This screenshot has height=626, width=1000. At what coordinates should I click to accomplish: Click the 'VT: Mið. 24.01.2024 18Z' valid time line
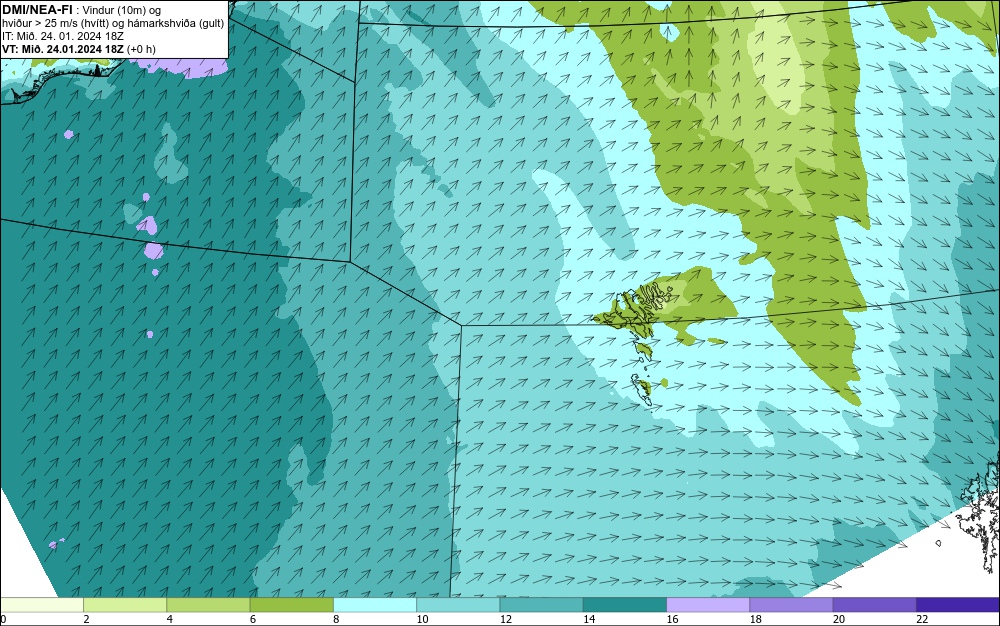pos(79,49)
